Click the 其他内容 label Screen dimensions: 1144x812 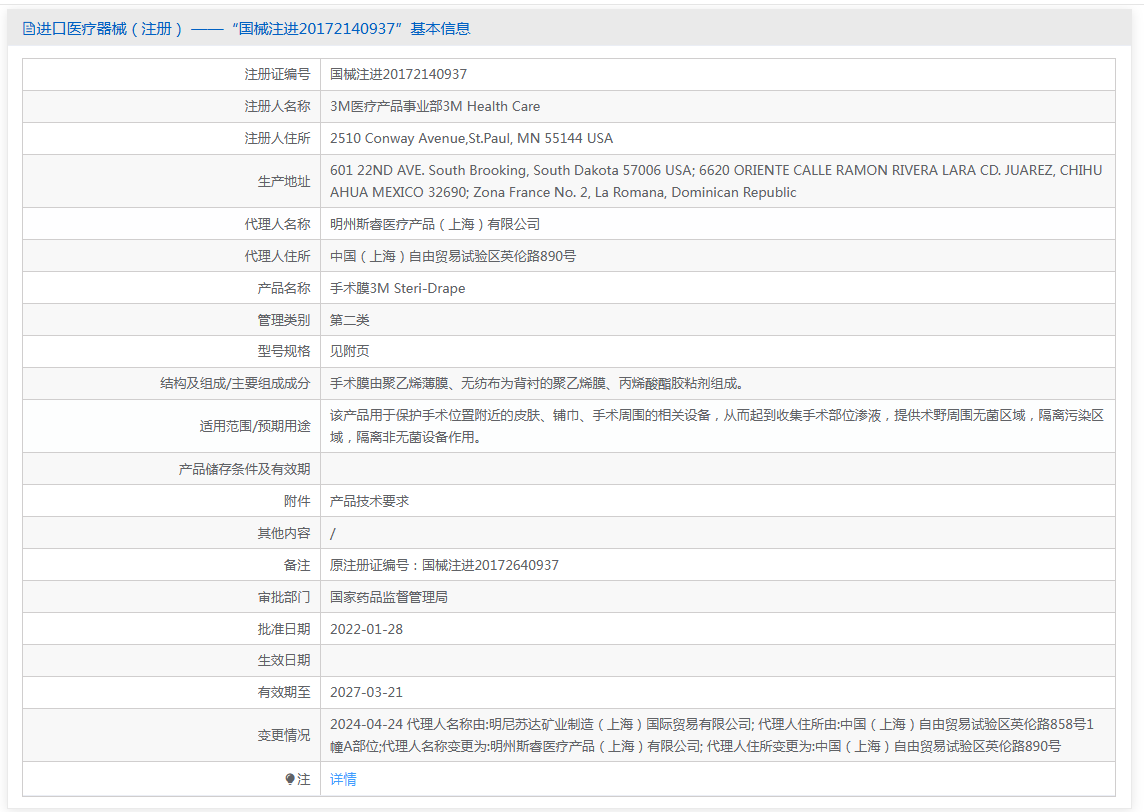(284, 533)
